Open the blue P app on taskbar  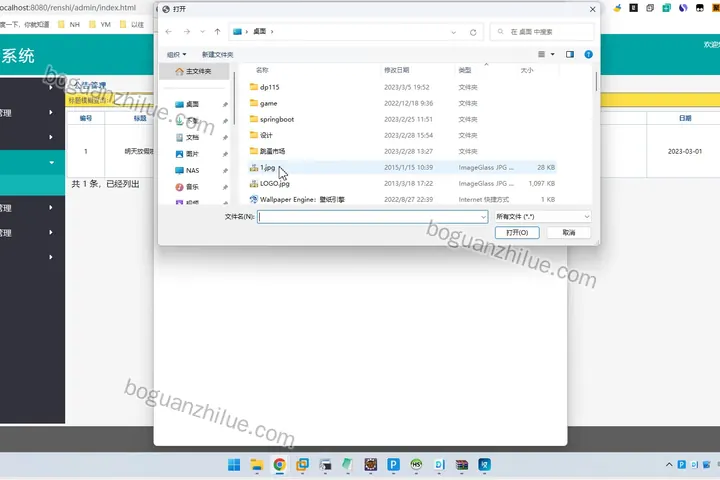394,465
